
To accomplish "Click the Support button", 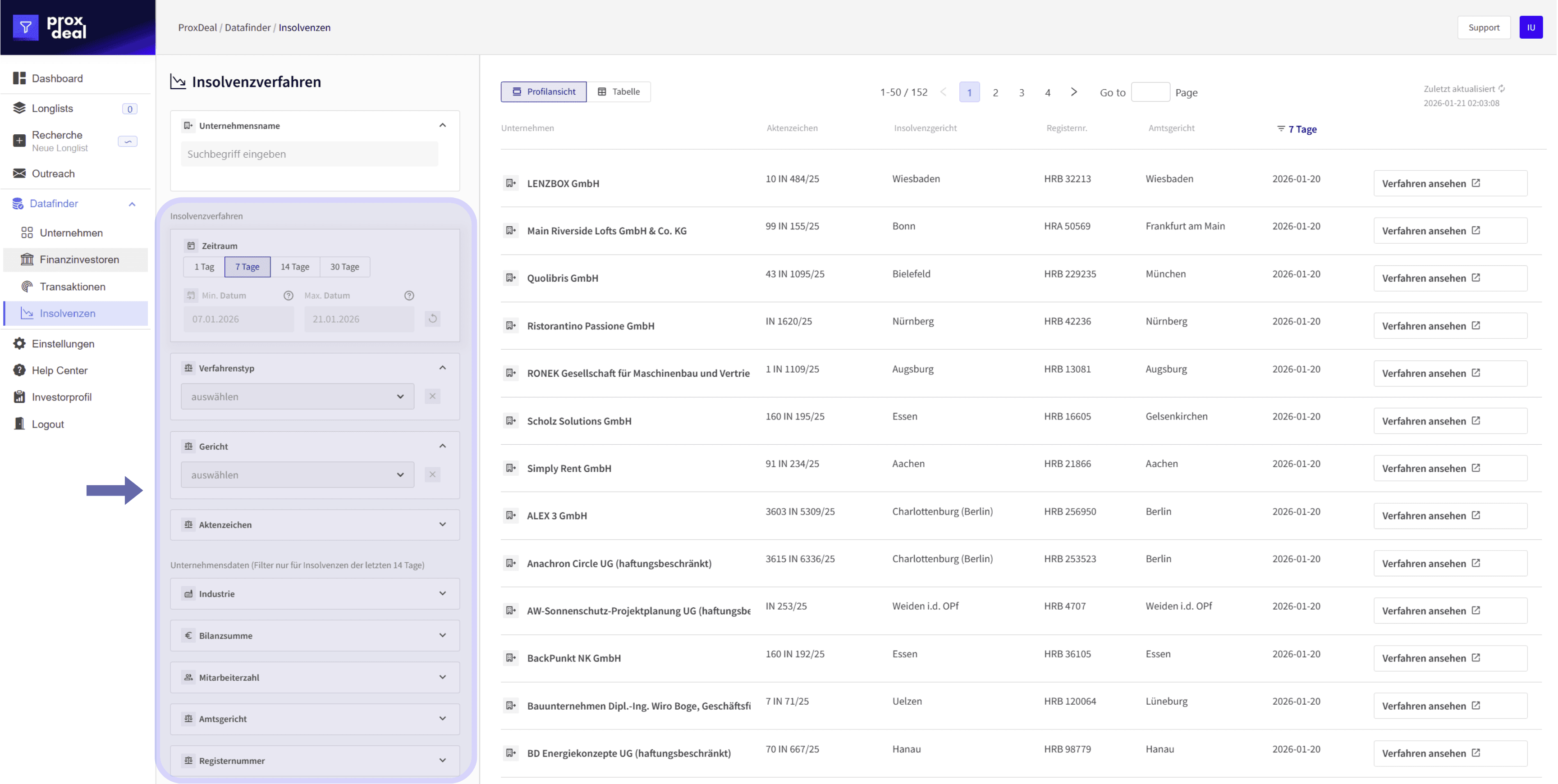I will 1484,27.
